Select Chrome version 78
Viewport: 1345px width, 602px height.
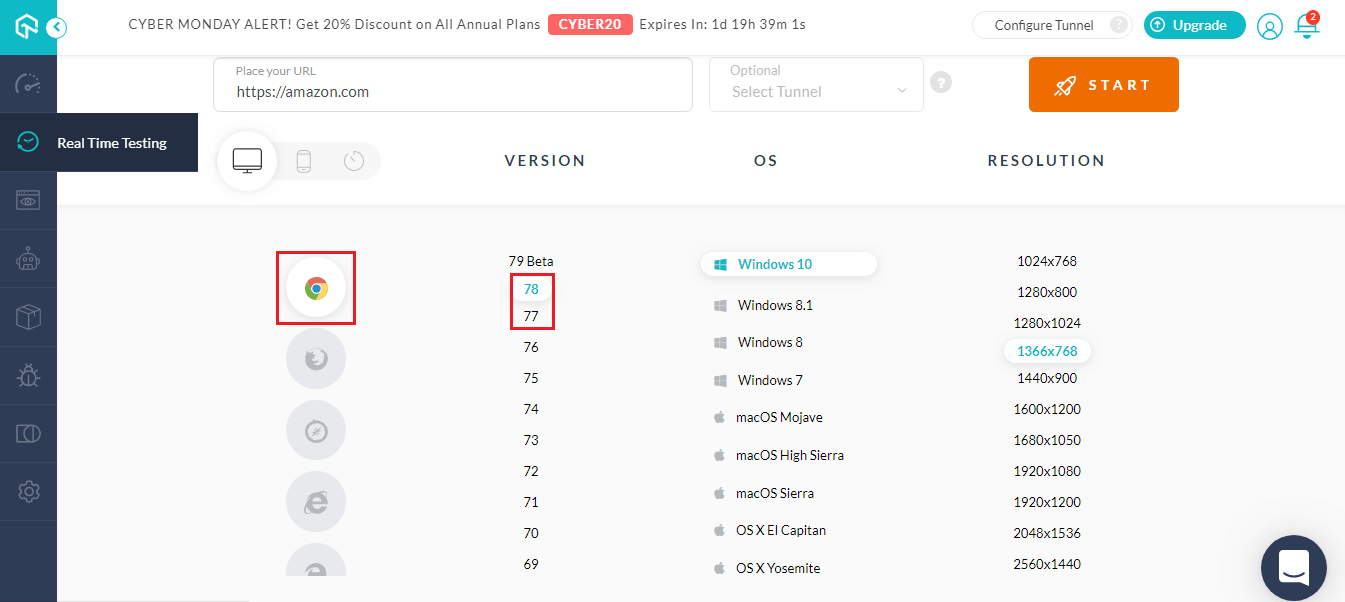coord(531,289)
